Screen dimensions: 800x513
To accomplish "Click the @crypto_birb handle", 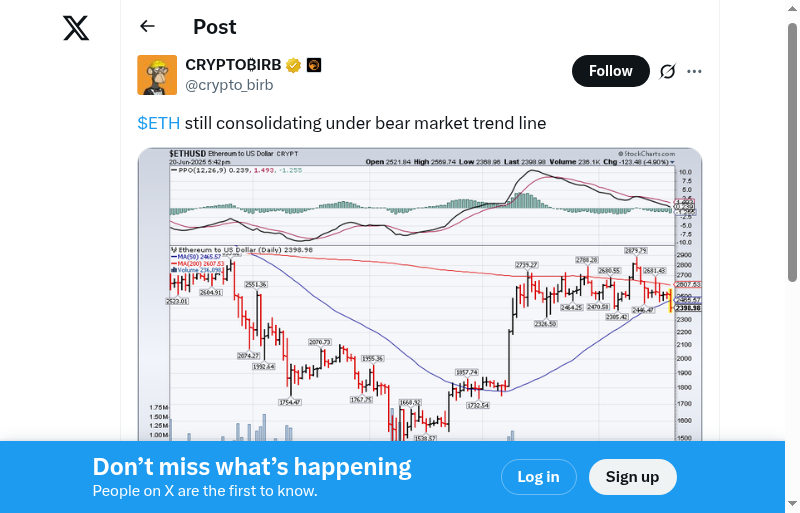I will 229,85.
